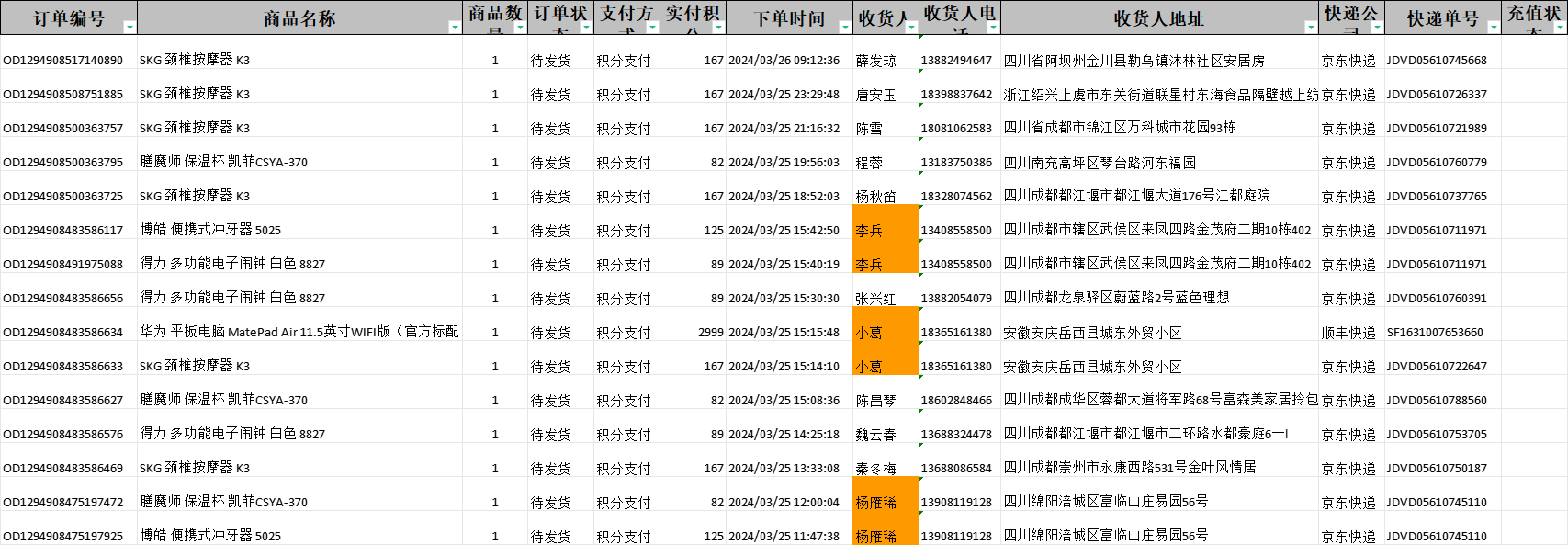This screenshot has height=545, width=1568.
Task: Select order number OD1294908500363725
Action: tap(63, 197)
